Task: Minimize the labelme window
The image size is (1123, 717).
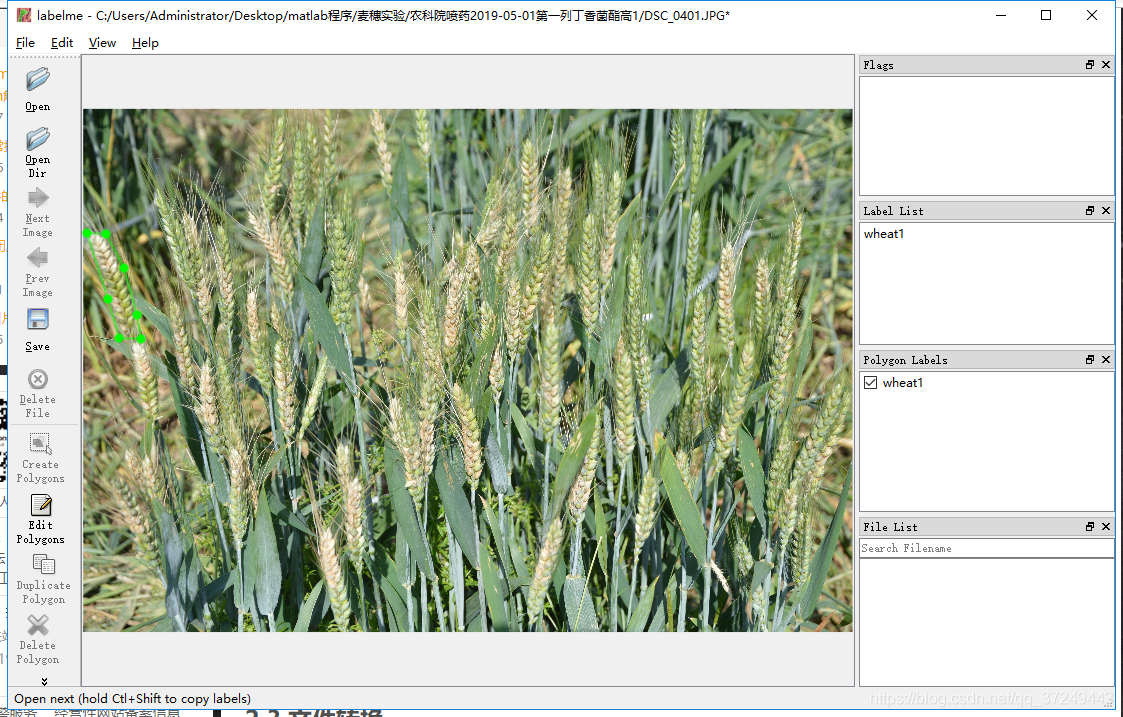Action: 1001,15
